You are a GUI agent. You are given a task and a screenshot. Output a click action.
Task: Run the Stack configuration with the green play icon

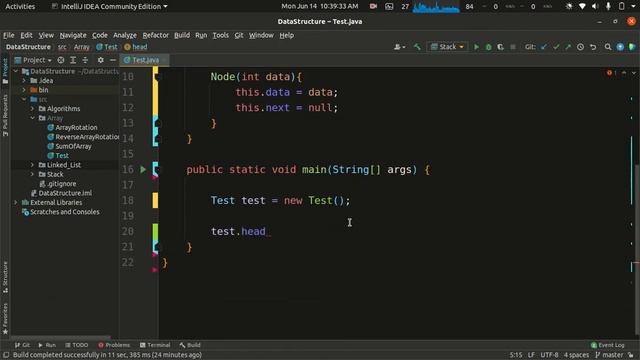[x=476, y=47]
